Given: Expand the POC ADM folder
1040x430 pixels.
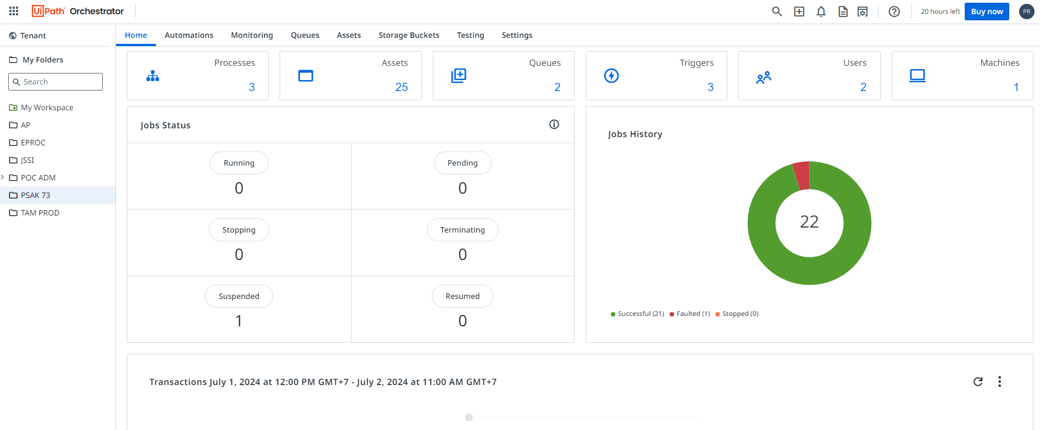Looking at the screenshot, I should (3, 177).
